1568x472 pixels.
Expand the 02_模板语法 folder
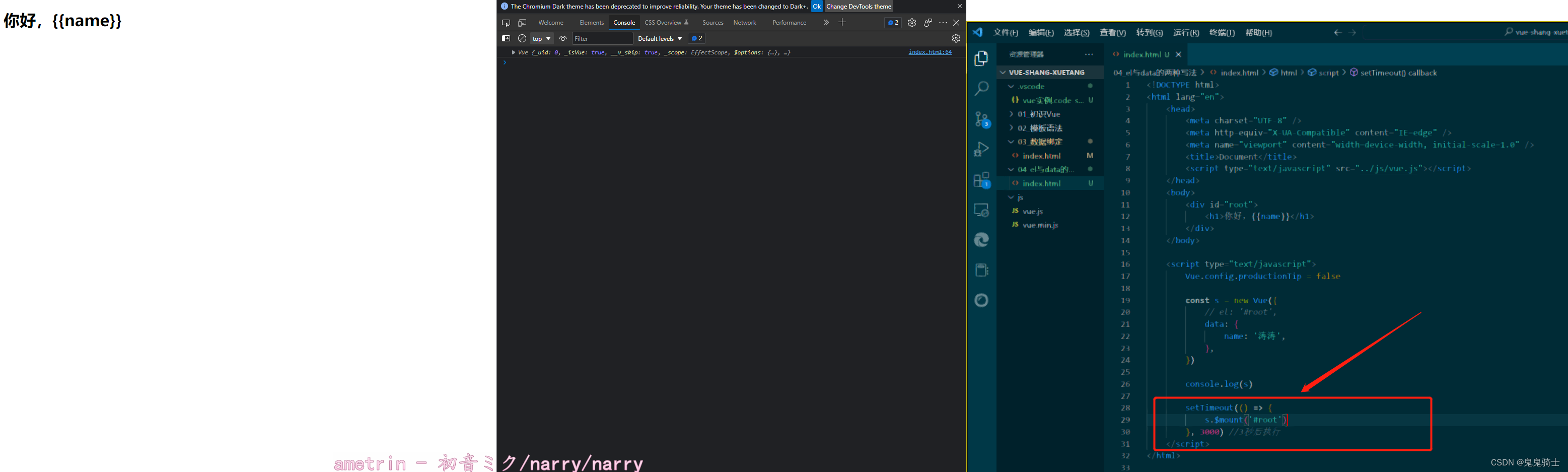pyautogui.click(x=1050, y=128)
